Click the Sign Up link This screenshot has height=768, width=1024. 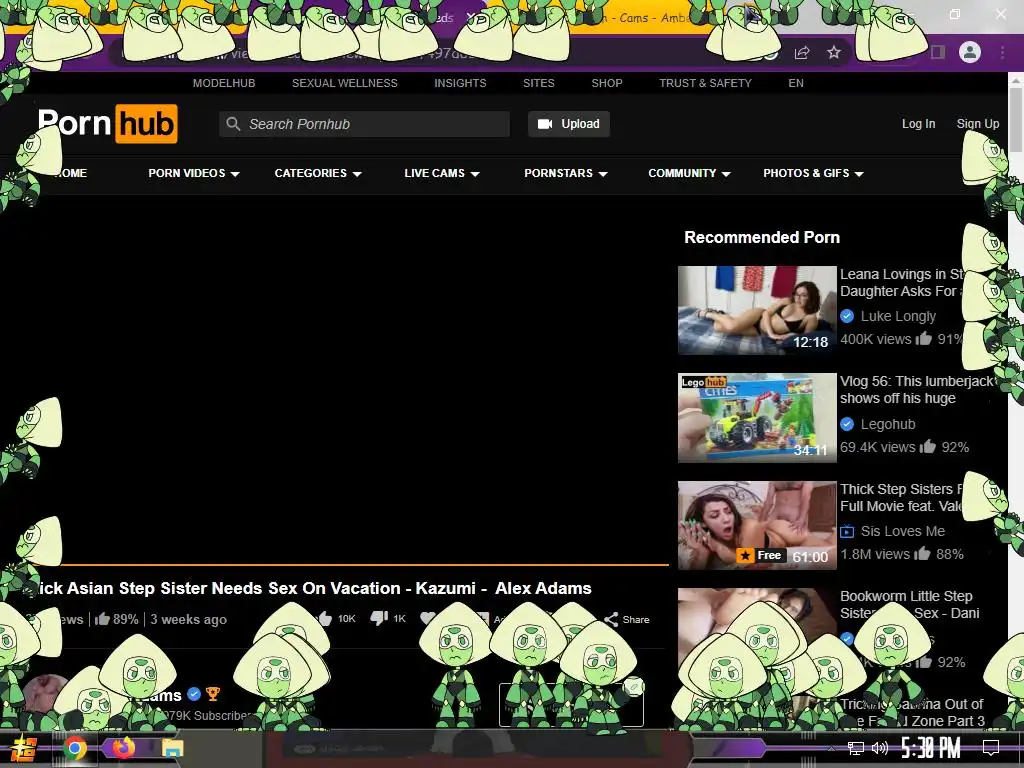(978, 123)
